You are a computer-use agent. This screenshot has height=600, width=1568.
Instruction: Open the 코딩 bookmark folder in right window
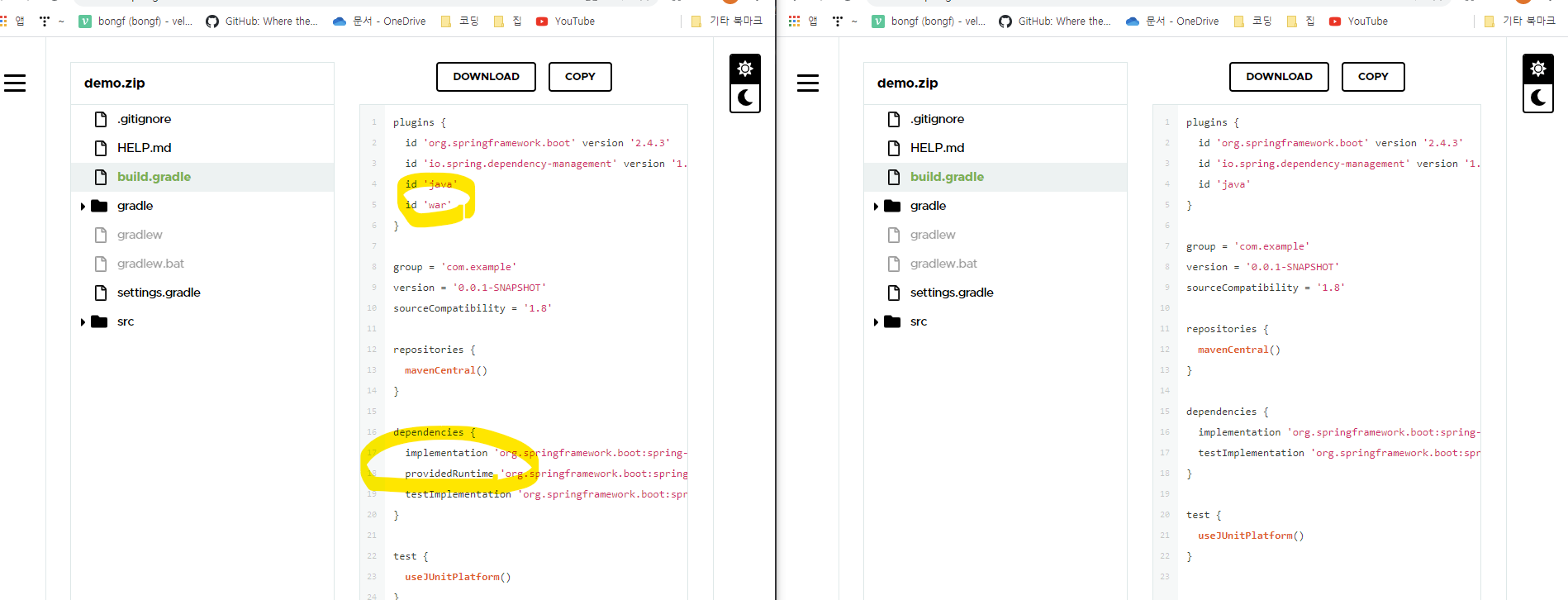pyautogui.click(x=1253, y=21)
